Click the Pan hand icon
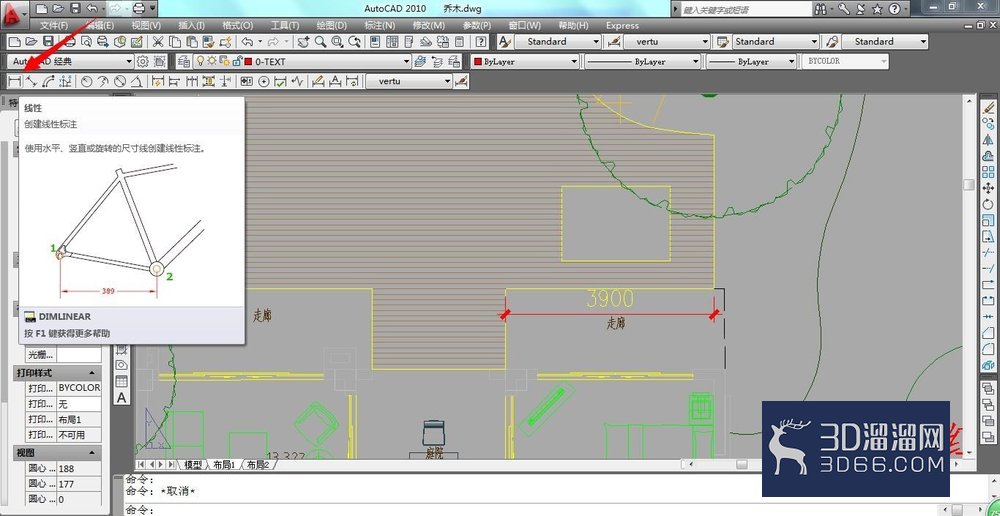This screenshot has width=1000, height=516. [304, 41]
